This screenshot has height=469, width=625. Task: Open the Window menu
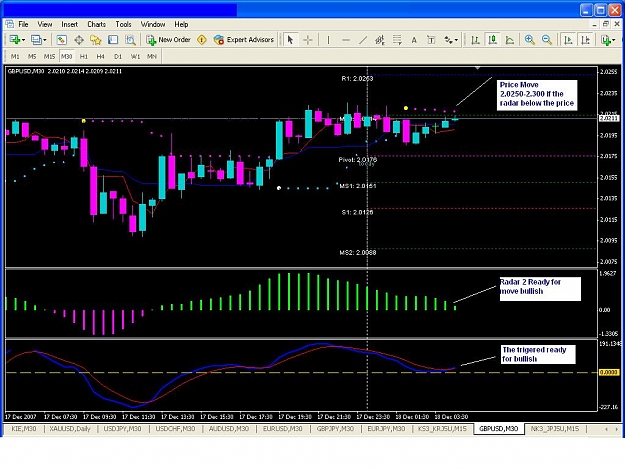point(153,24)
